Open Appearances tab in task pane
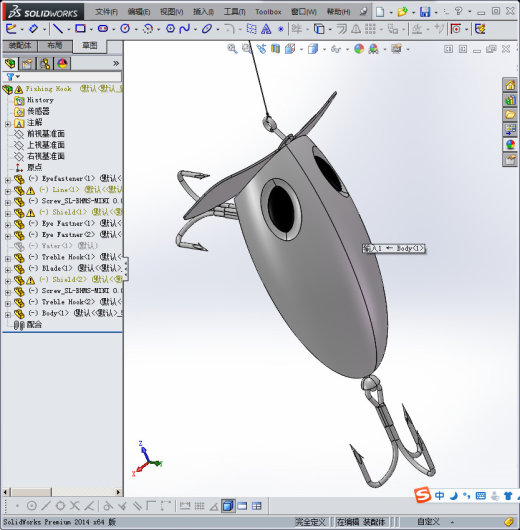The image size is (520, 530). [510, 145]
